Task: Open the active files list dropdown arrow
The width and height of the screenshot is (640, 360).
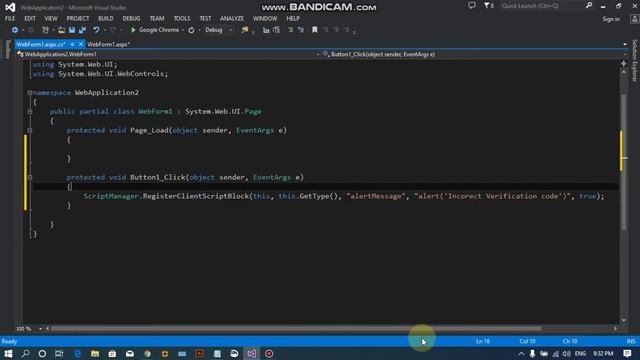Action: (x=624, y=44)
